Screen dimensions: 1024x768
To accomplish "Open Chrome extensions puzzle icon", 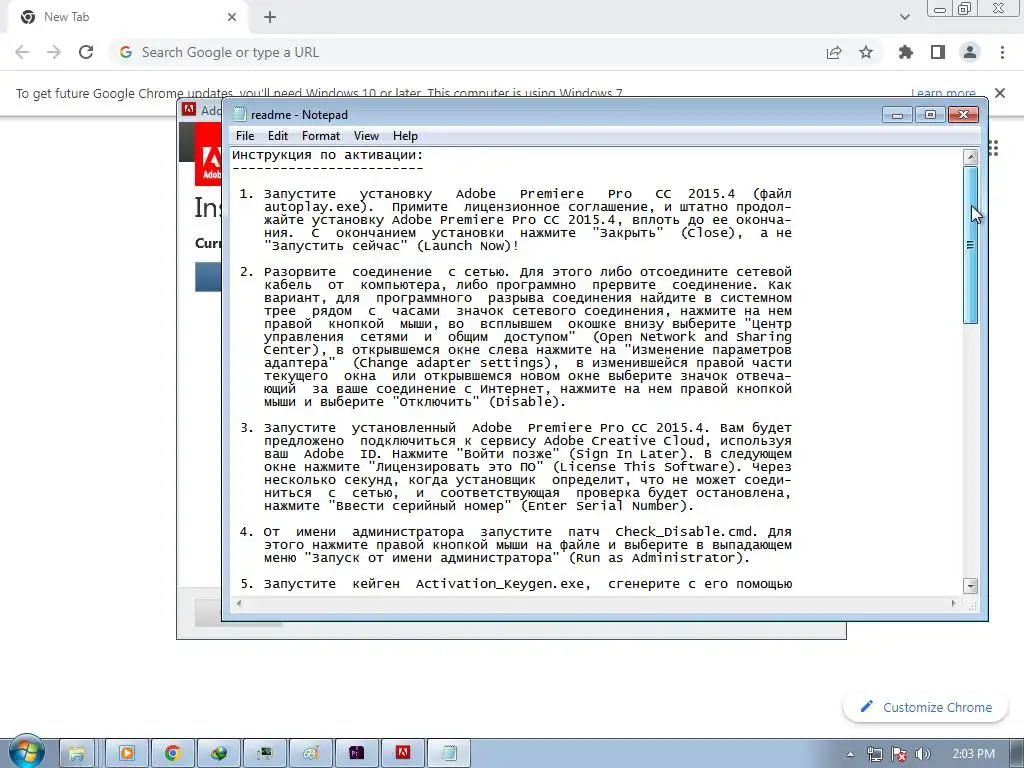I will 906,52.
